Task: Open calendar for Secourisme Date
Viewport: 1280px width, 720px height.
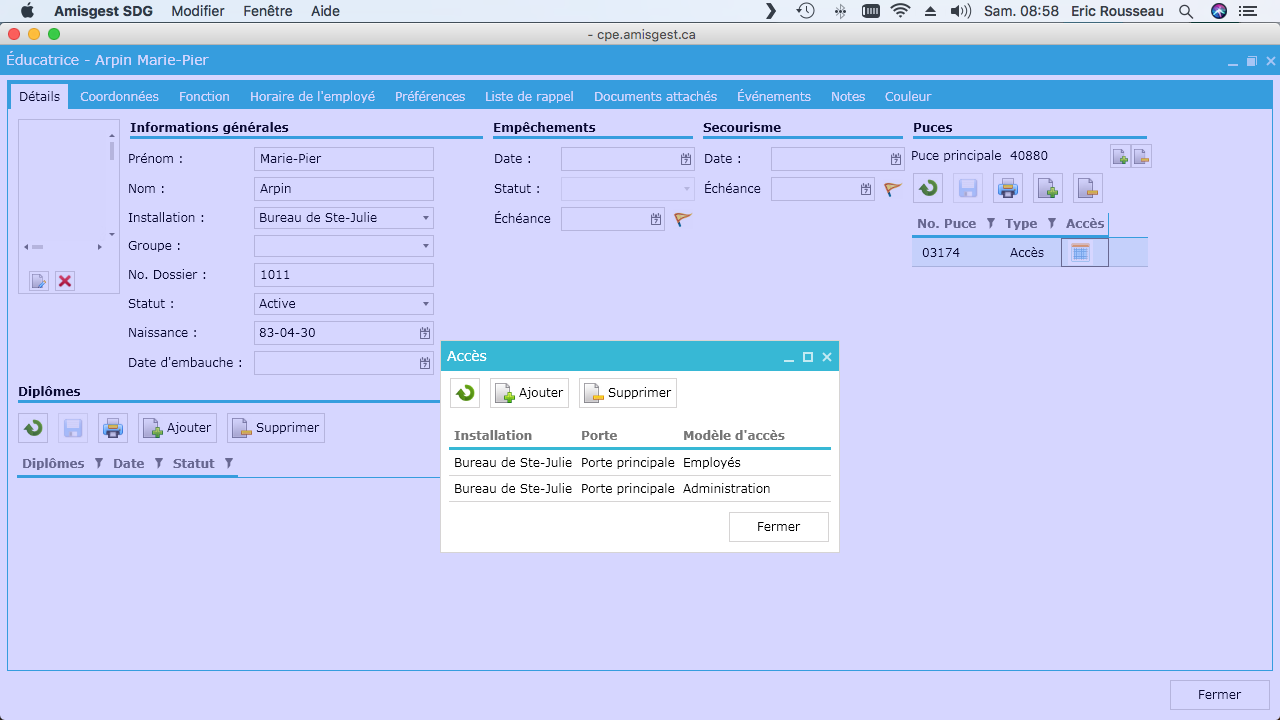Action: (896, 159)
